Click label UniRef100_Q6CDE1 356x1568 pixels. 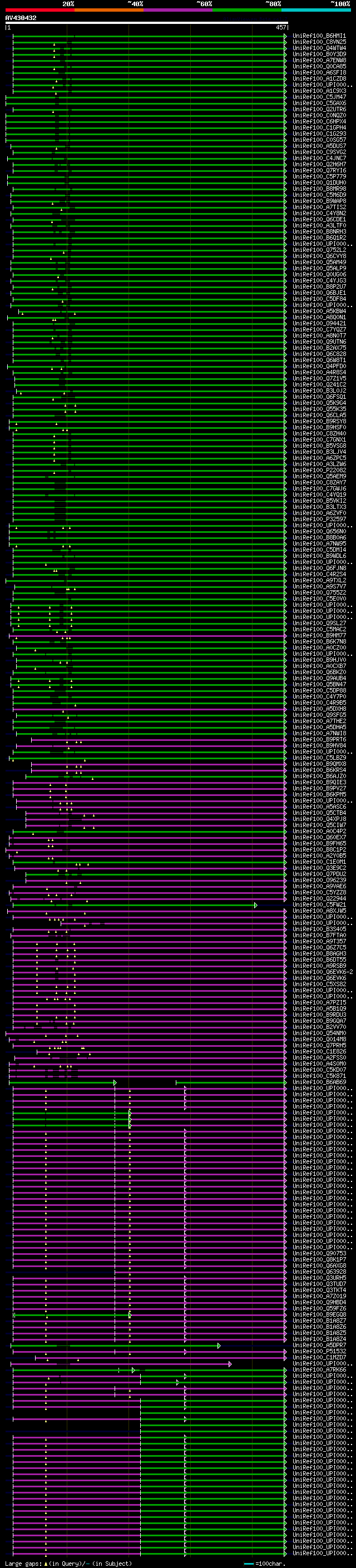coord(319,220)
